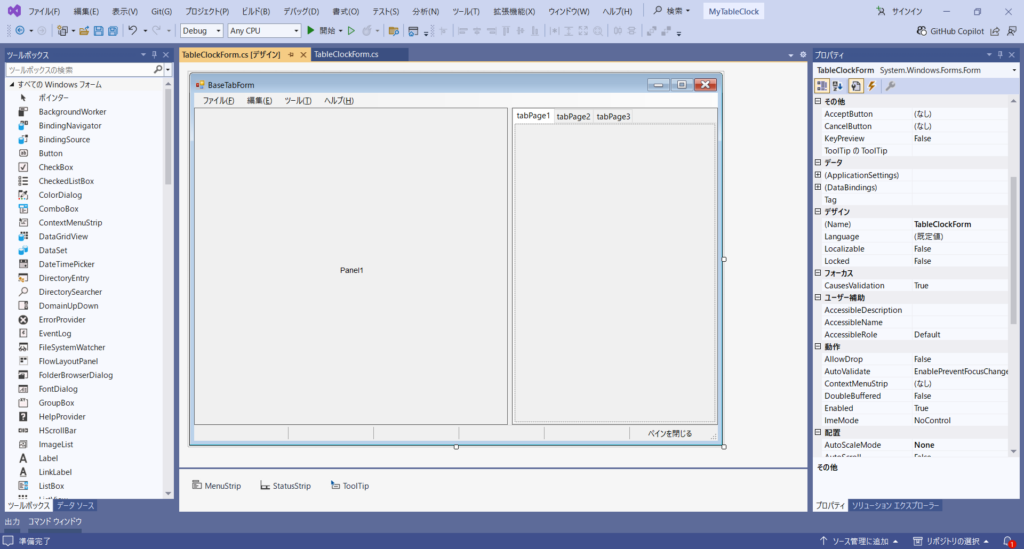1024x549 pixels.
Task: Collapse the その他 property category
Action: tap(818, 101)
